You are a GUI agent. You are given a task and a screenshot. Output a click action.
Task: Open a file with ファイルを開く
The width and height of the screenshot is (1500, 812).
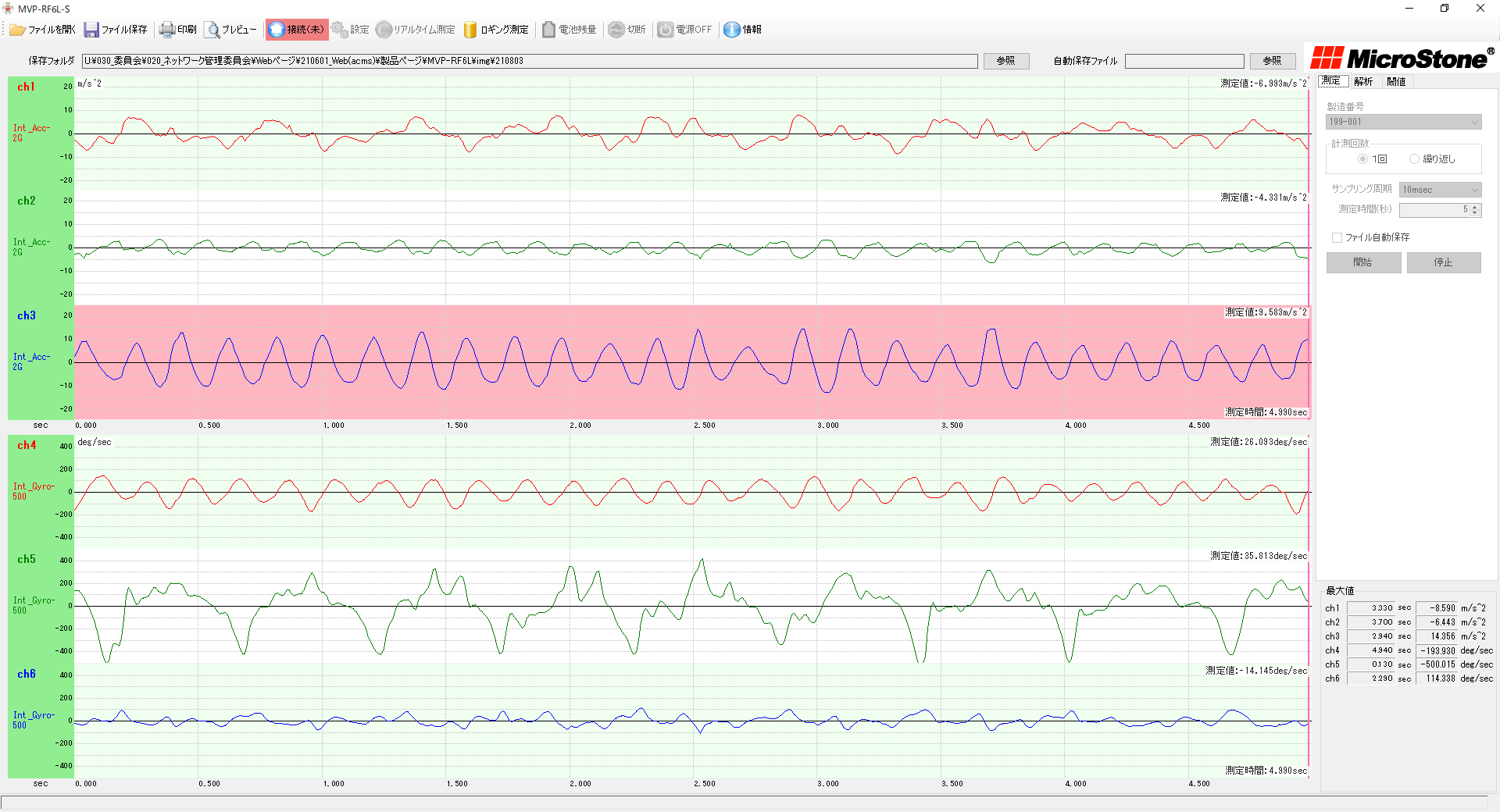click(x=42, y=30)
